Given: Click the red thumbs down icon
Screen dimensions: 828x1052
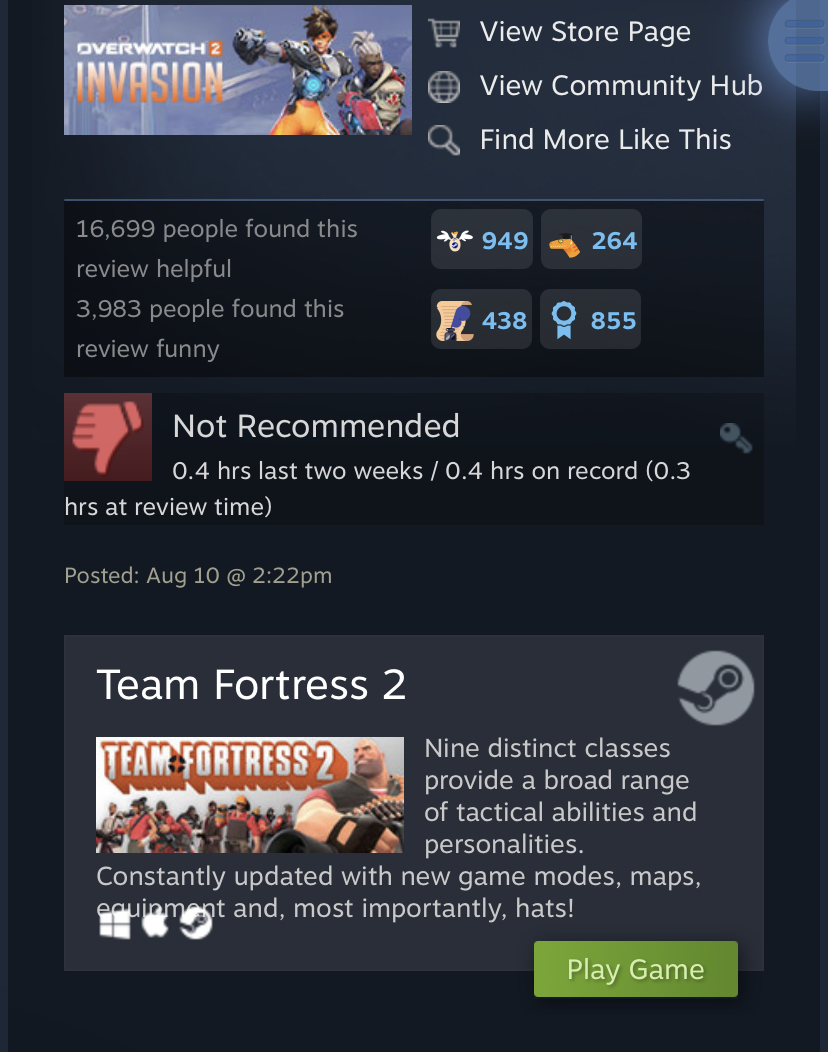Looking at the screenshot, I should pos(108,437).
